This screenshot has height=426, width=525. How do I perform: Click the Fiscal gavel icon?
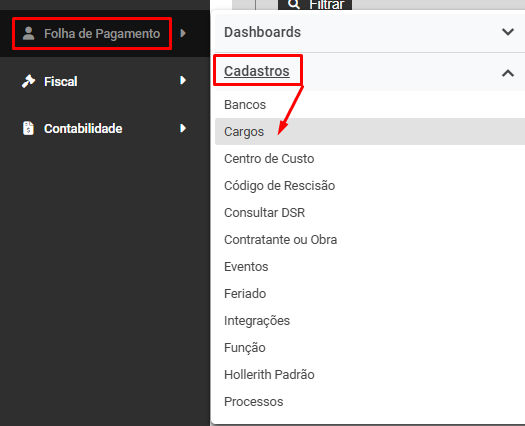point(28,81)
